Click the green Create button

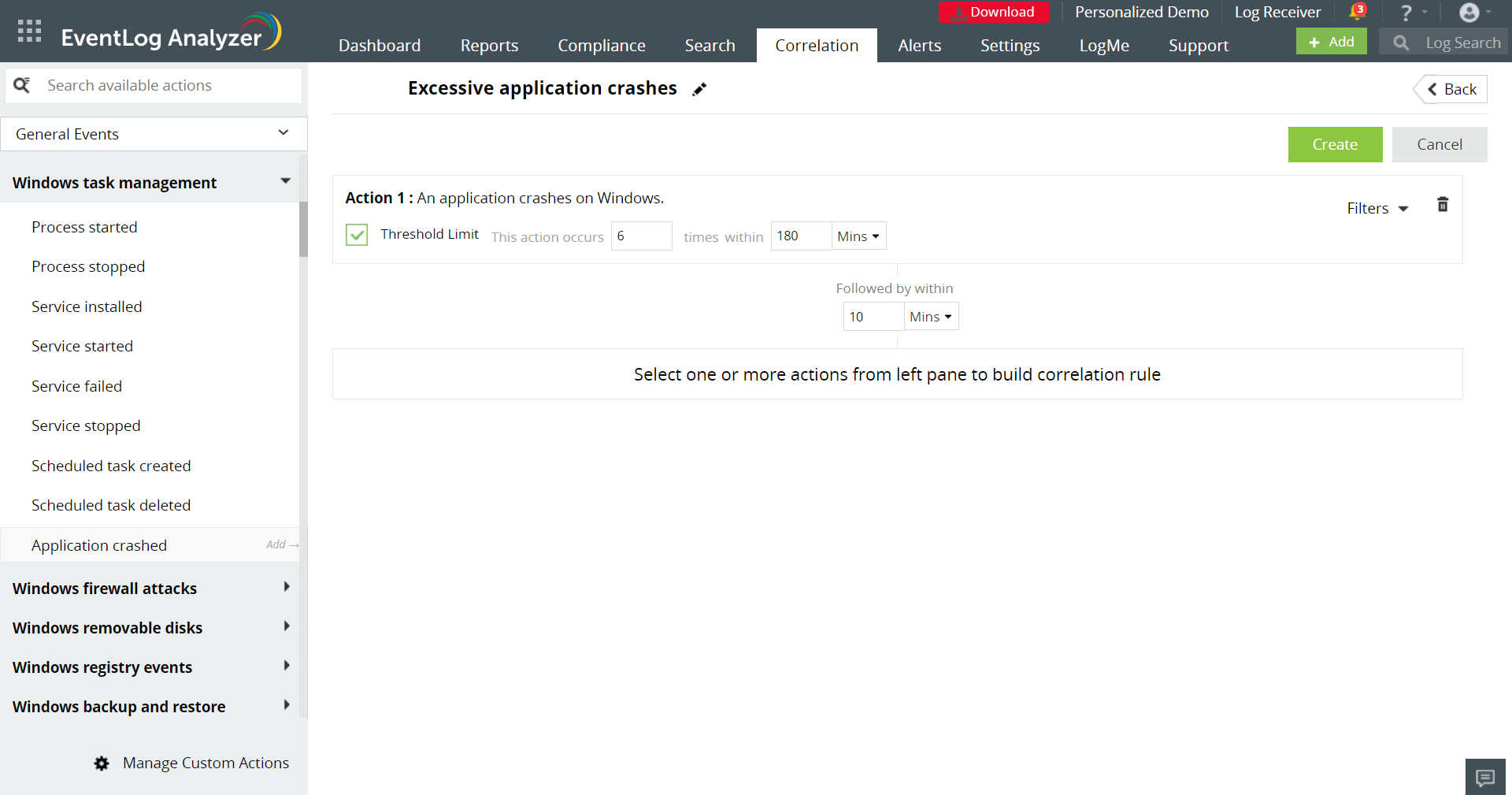tap(1335, 144)
